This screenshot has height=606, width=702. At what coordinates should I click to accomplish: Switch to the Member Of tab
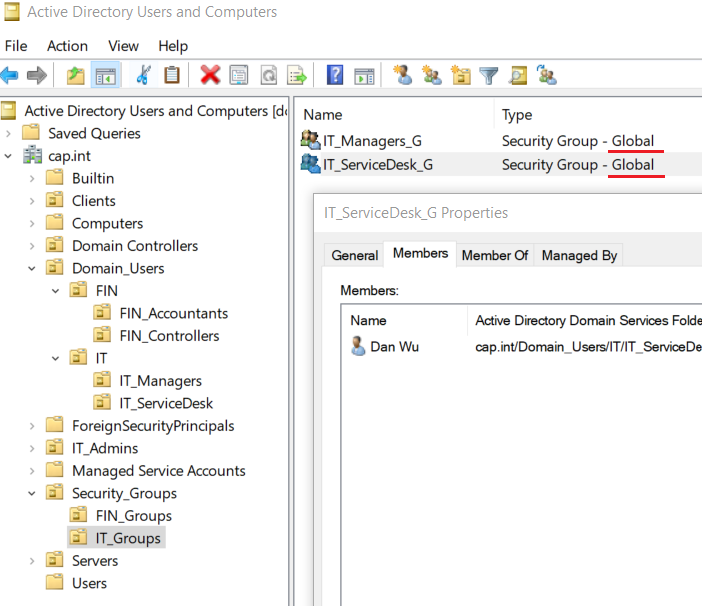tap(495, 255)
